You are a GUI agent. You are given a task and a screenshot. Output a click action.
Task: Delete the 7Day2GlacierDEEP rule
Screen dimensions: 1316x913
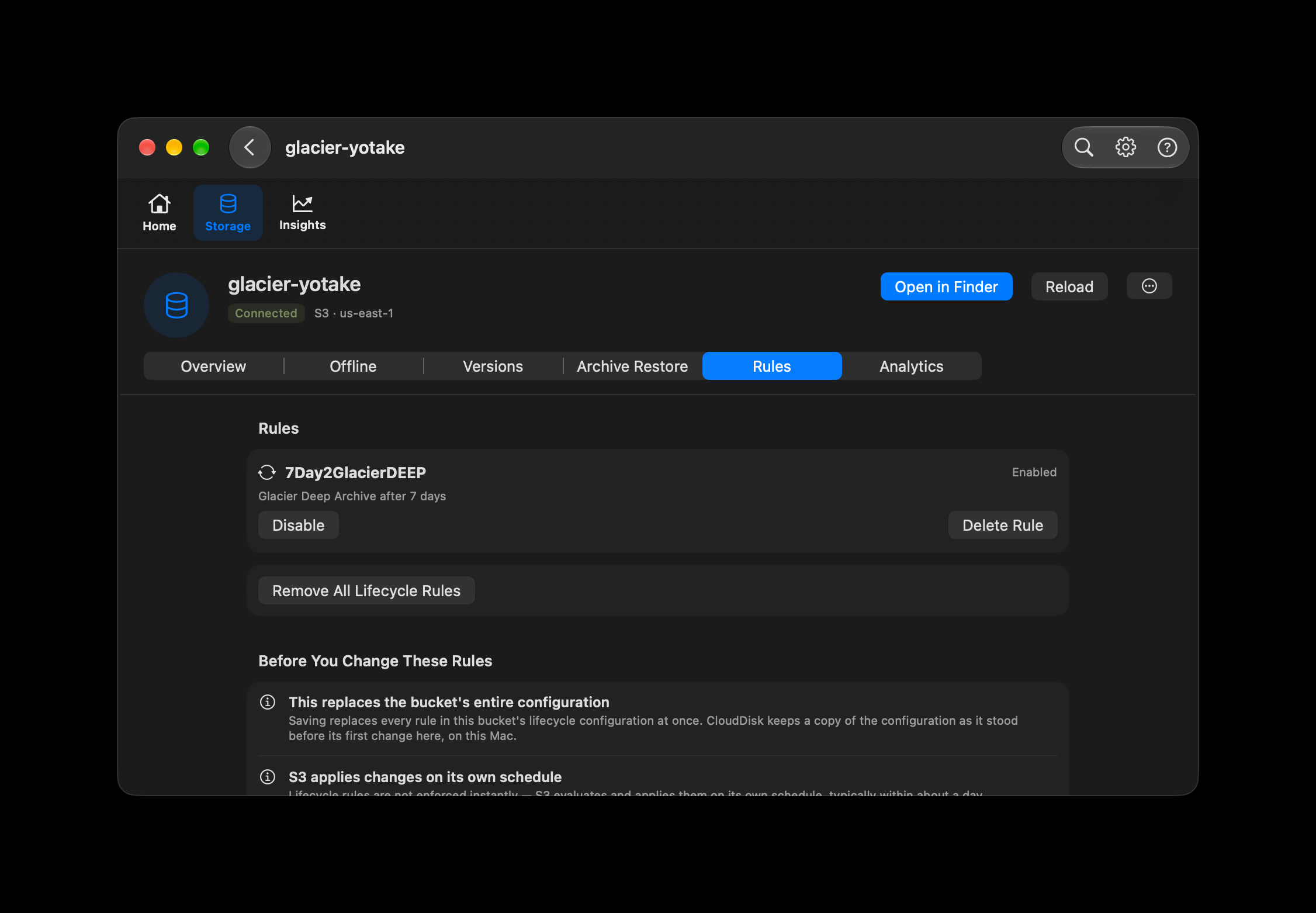pos(1002,525)
